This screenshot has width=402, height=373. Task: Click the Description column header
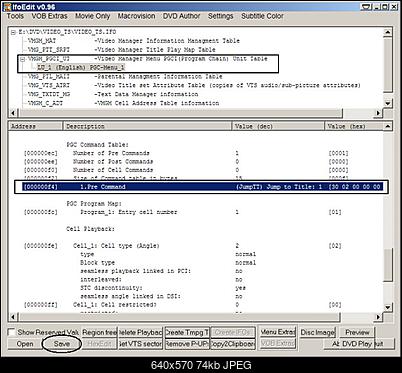tap(147, 126)
